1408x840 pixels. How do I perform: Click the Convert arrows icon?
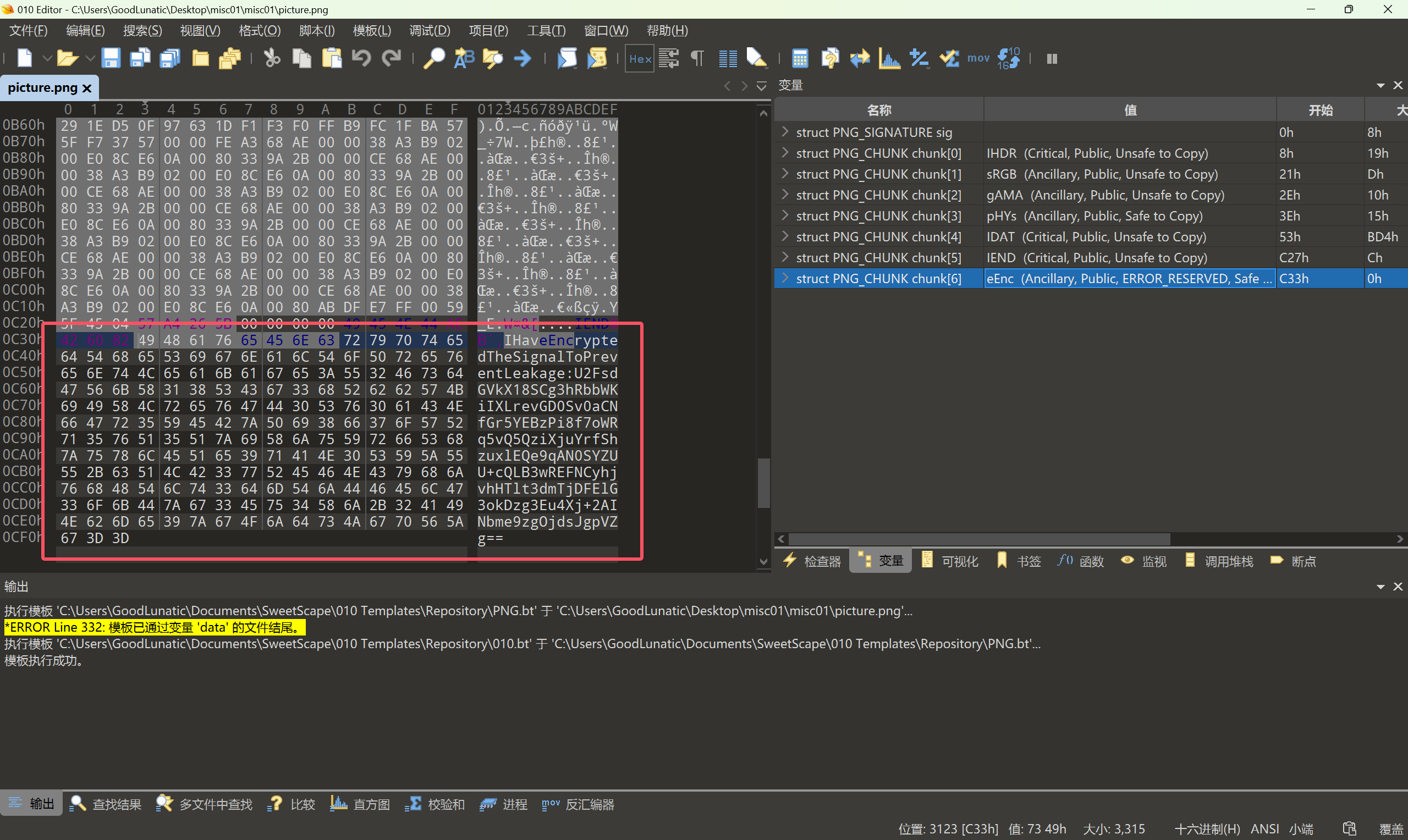[x=860, y=58]
